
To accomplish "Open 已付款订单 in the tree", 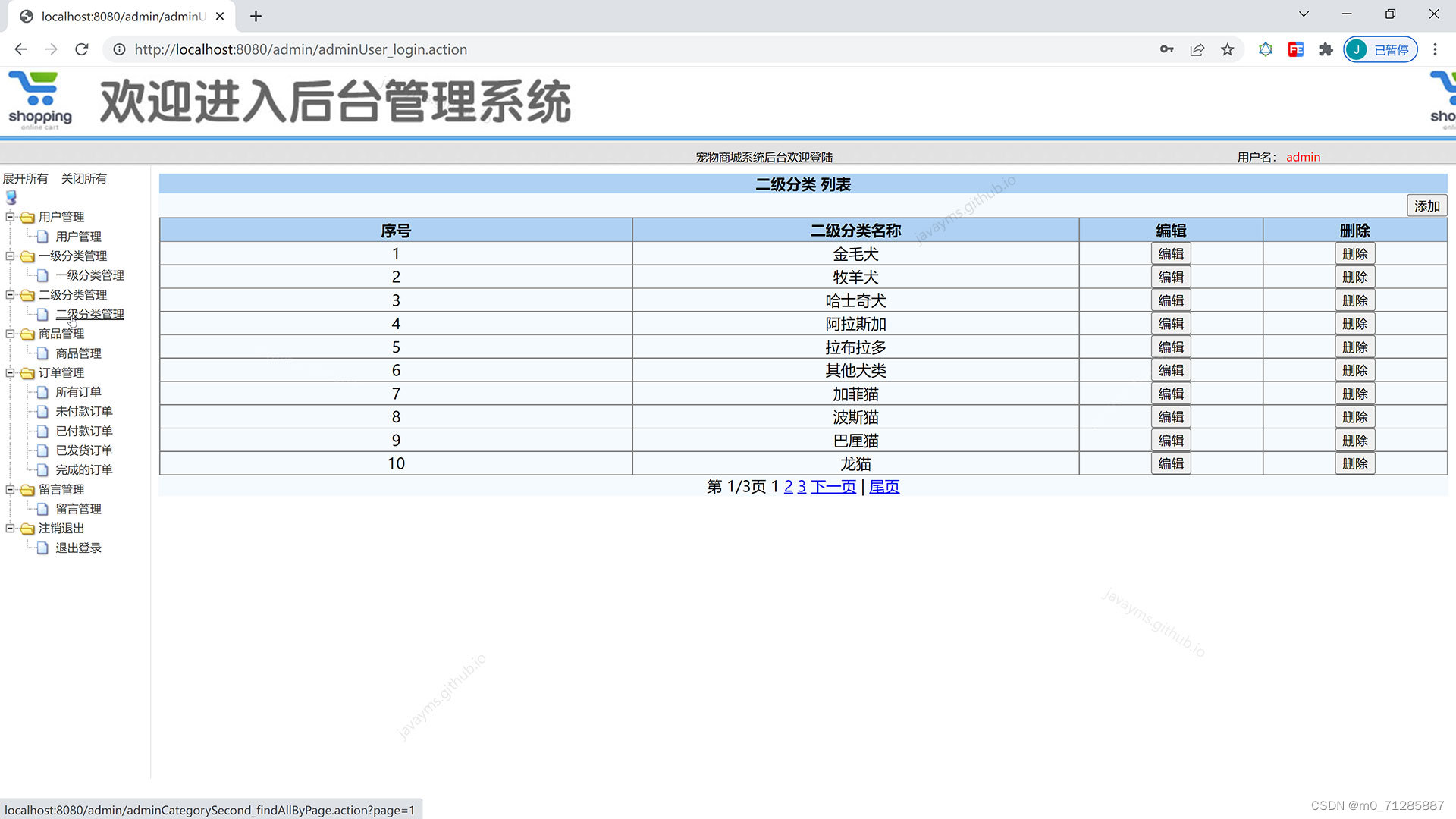I will click(x=84, y=431).
